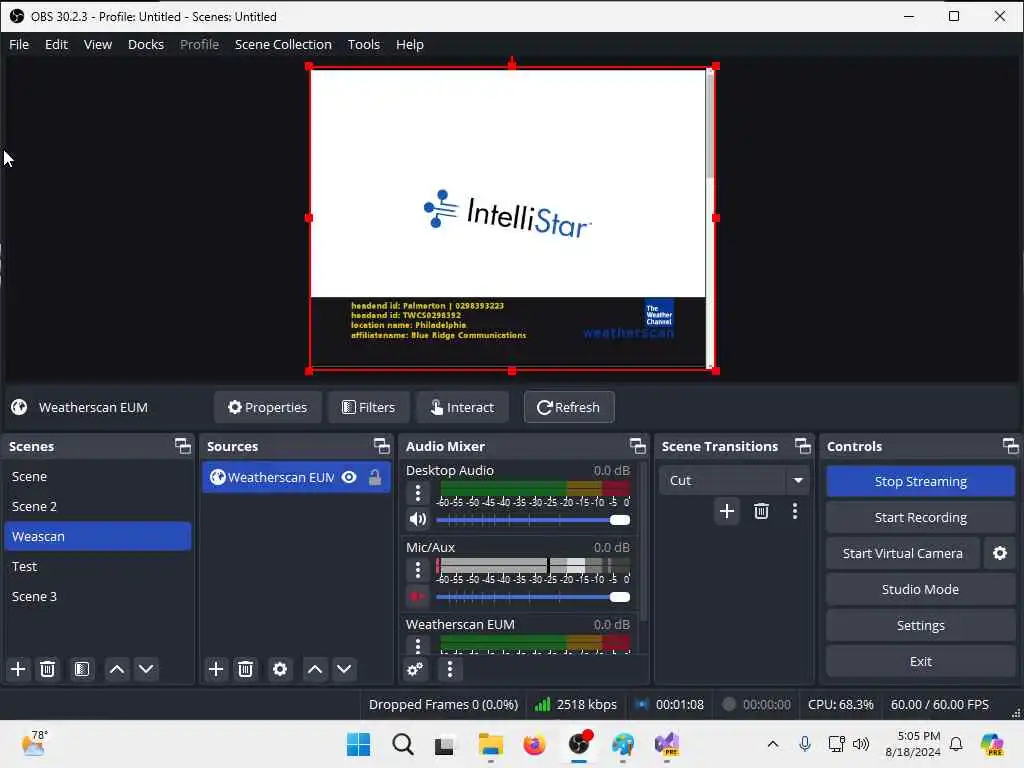The width and height of the screenshot is (1024, 768).
Task: Open the File menu
Action: [19, 44]
